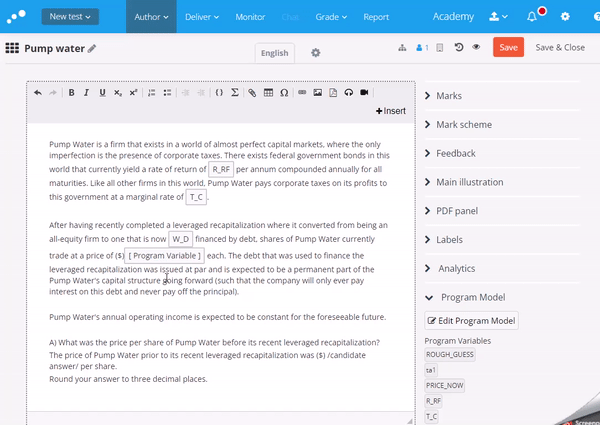Insert a video clip icon
This screenshot has height=425, width=600.
364,93
